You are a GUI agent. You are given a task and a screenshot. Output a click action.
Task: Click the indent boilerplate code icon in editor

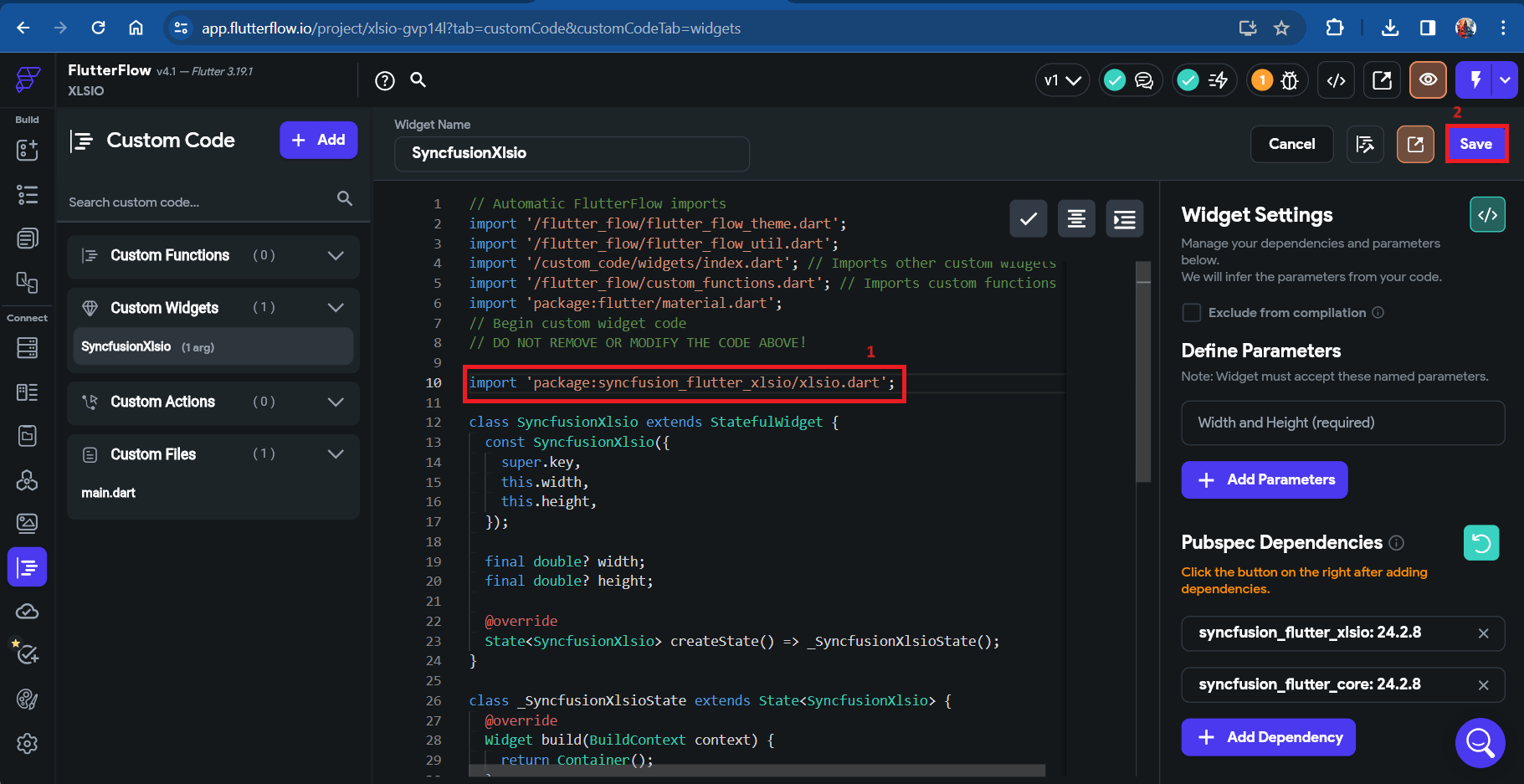1125,219
